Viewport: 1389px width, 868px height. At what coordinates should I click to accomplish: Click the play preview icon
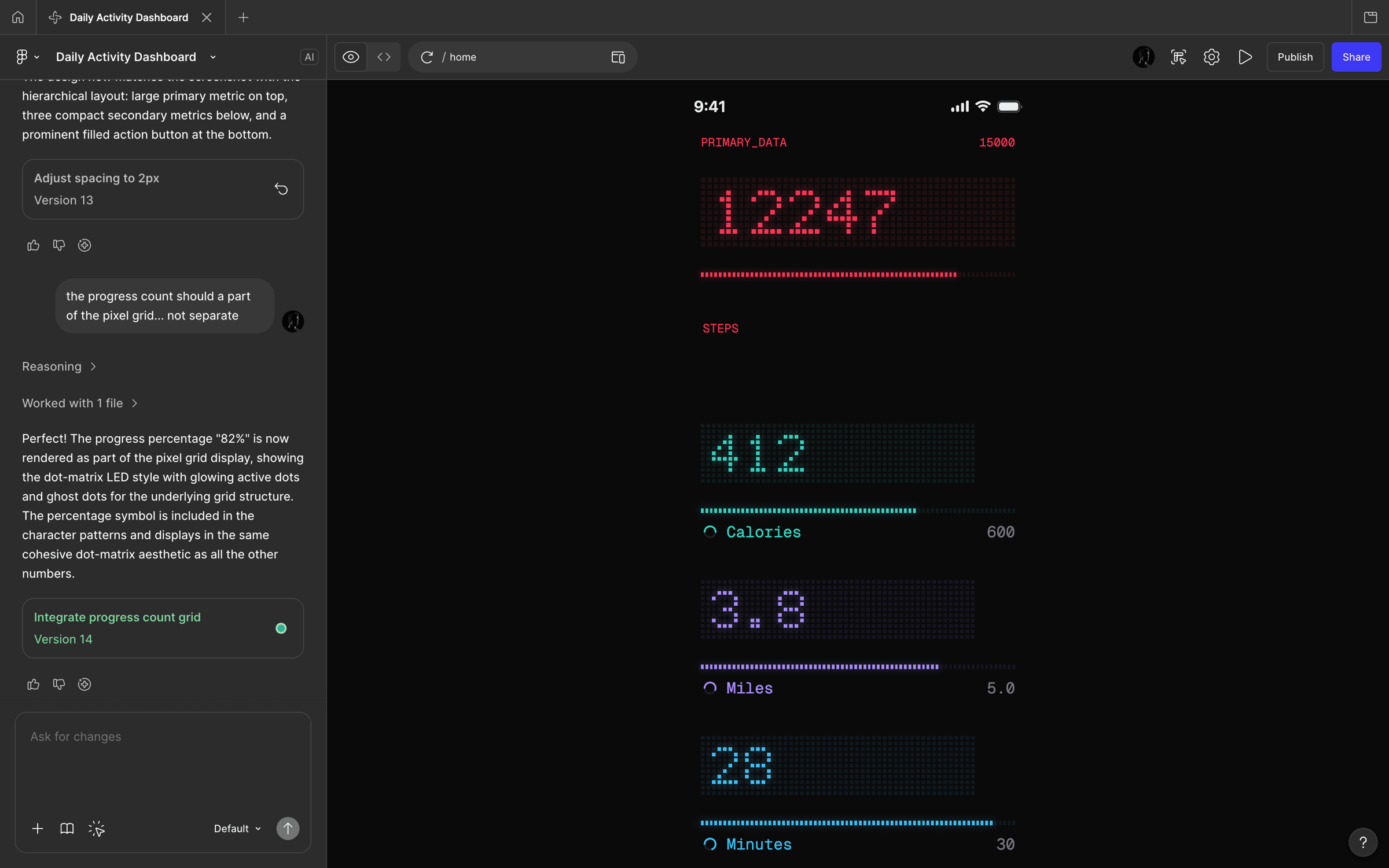tap(1245, 57)
